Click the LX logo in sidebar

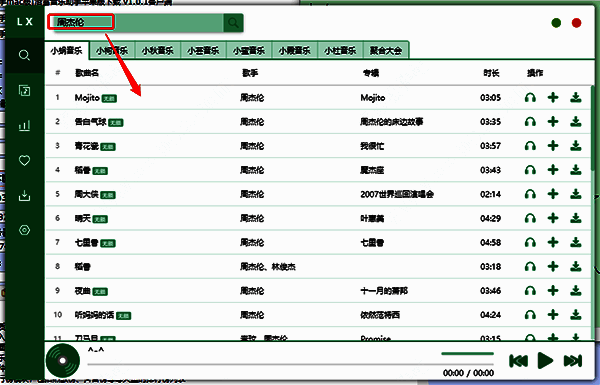[x=25, y=22]
